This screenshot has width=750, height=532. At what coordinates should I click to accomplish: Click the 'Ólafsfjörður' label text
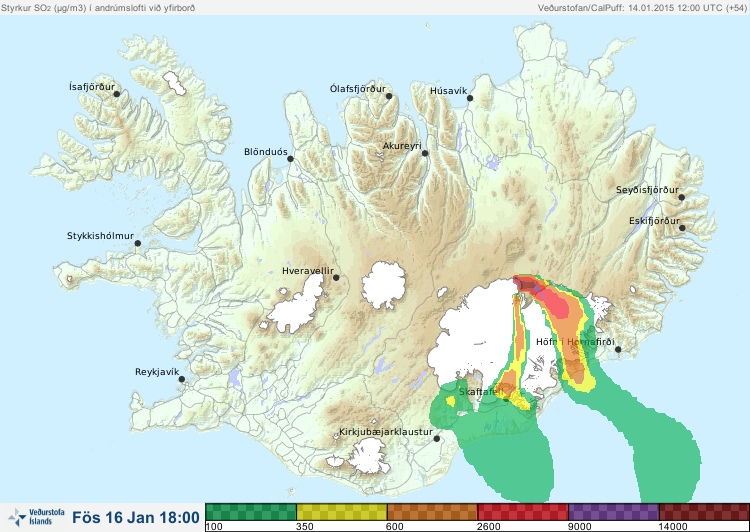(358, 89)
